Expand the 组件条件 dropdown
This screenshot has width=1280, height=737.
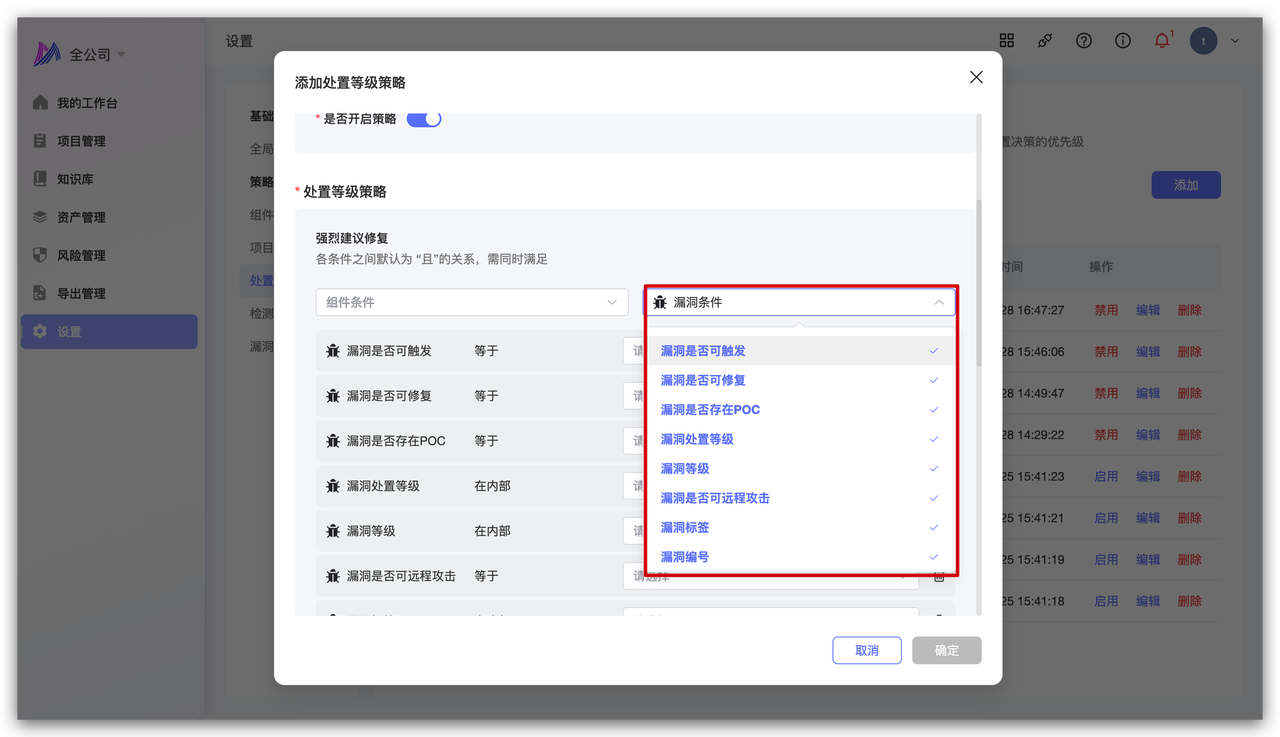click(x=471, y=302)
